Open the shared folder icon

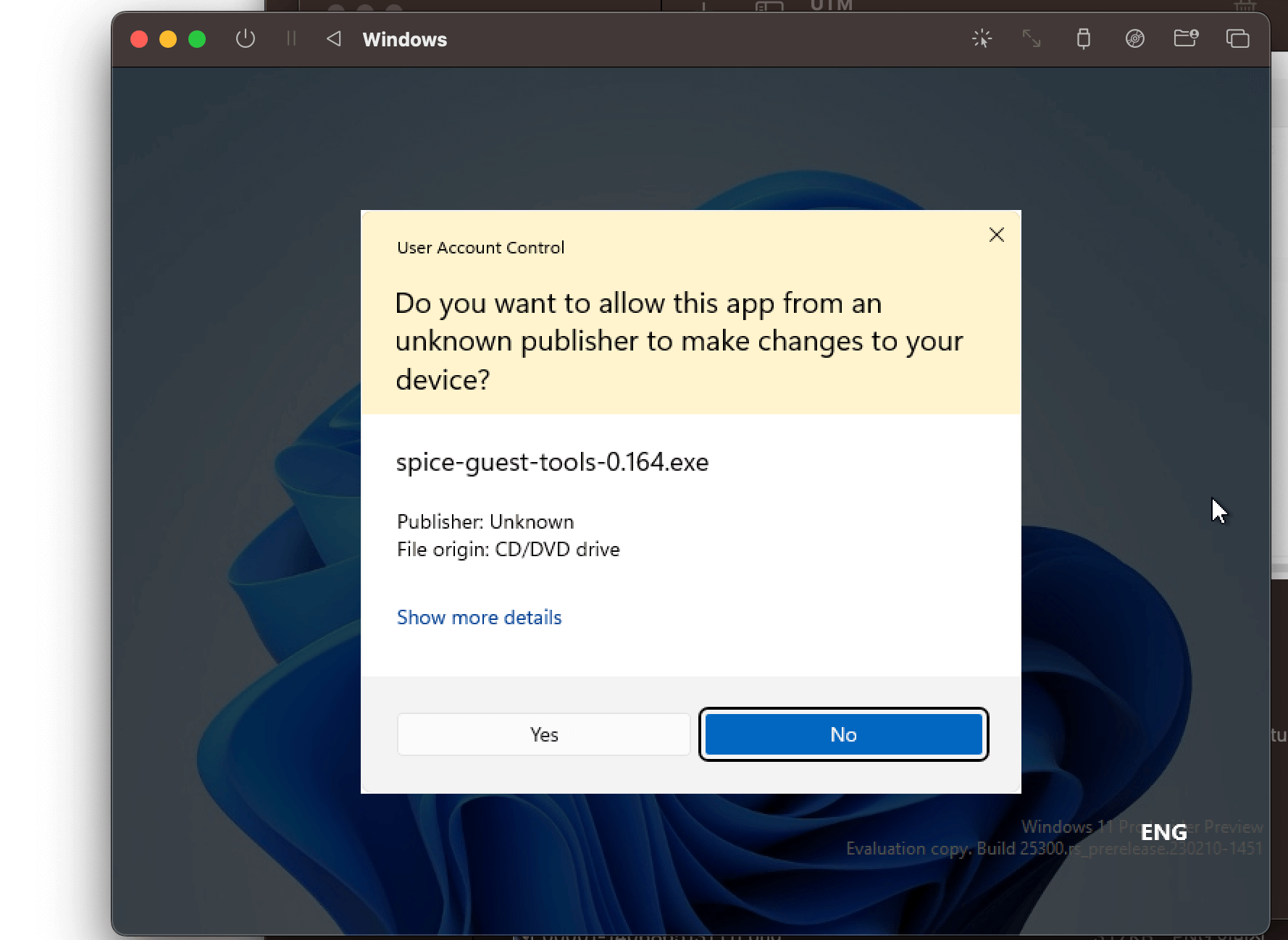click(1186, 38)
